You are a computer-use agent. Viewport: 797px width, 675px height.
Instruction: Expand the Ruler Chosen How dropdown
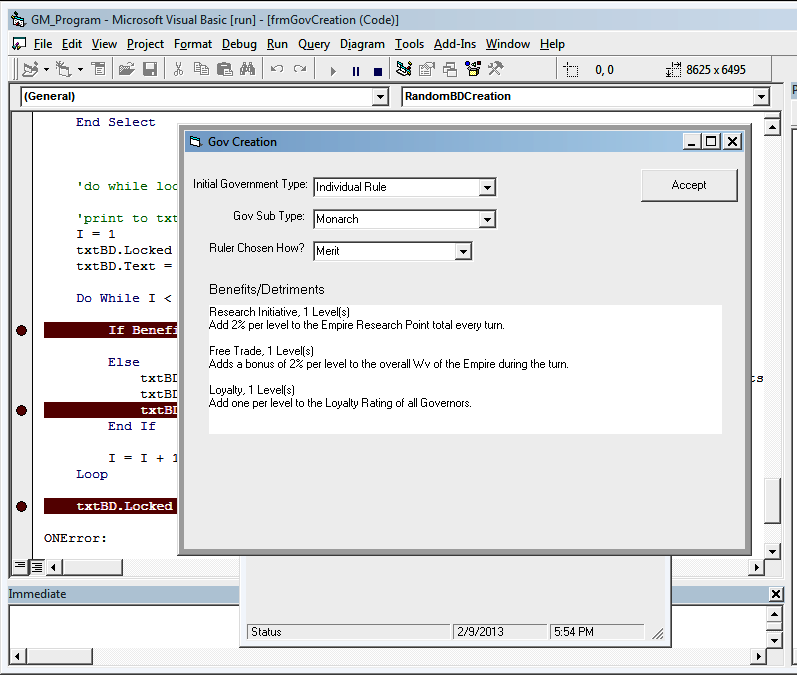point(462,251)
